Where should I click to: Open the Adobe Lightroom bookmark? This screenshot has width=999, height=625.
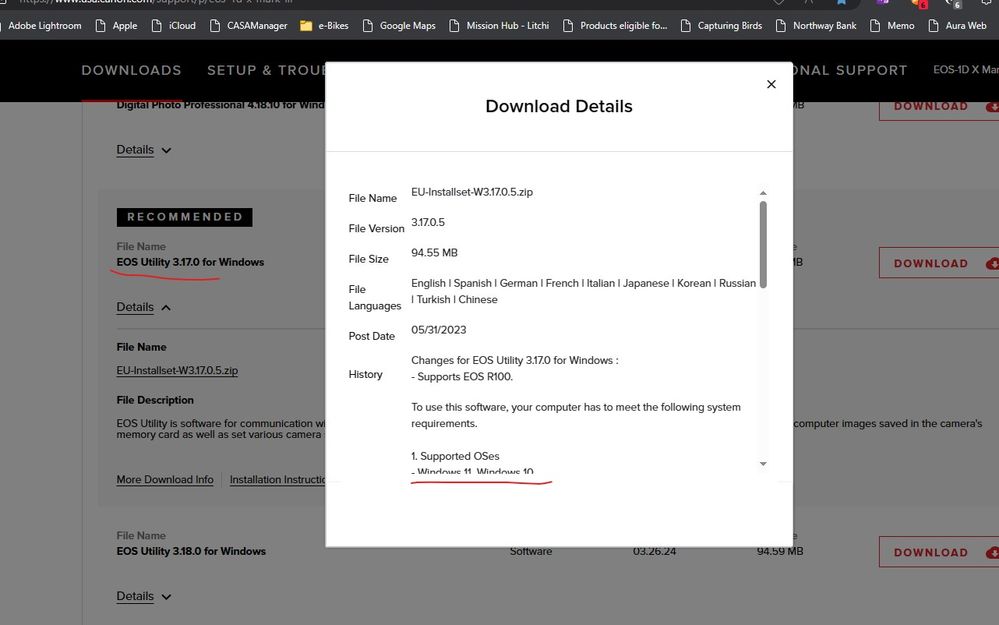point(44,25)
